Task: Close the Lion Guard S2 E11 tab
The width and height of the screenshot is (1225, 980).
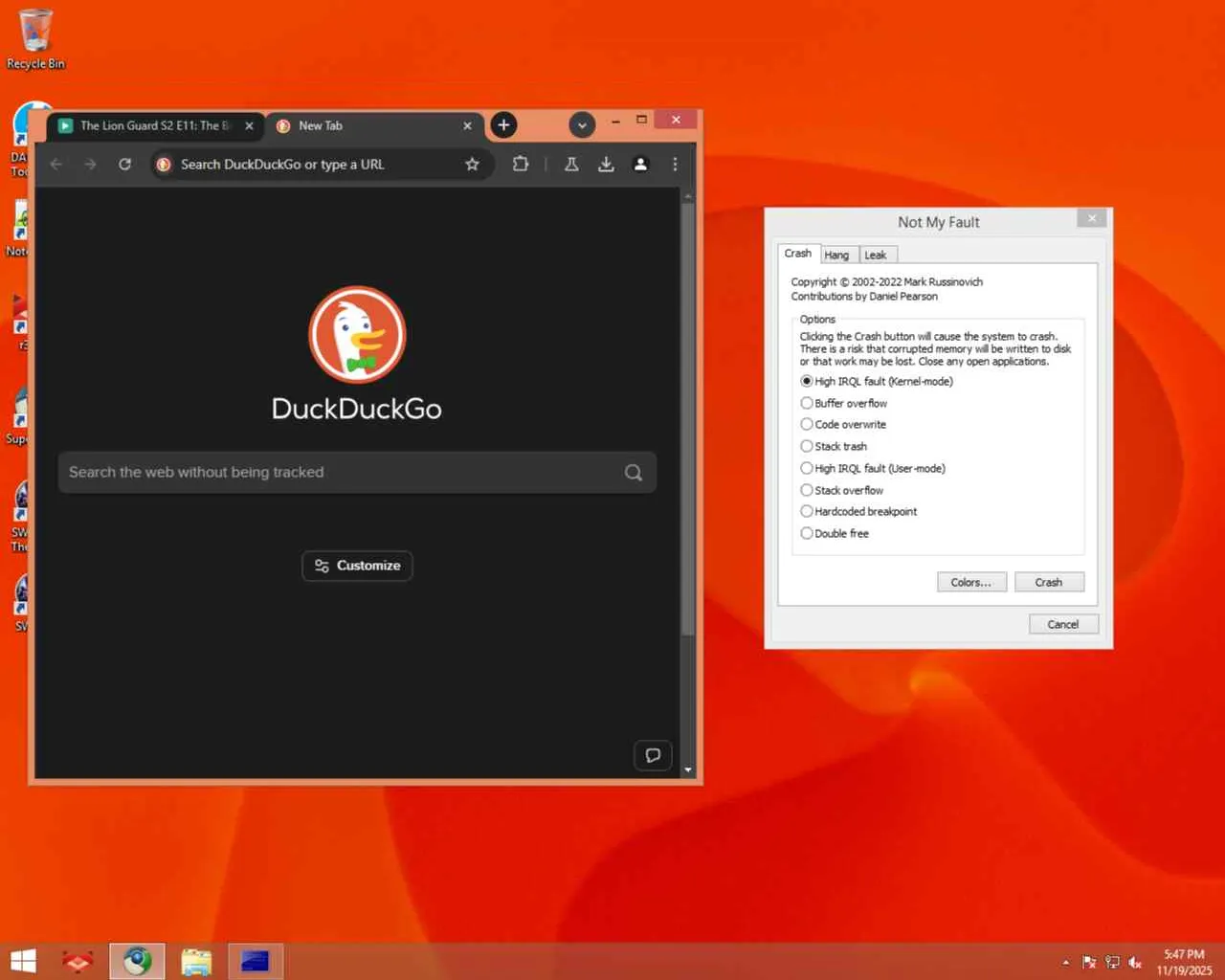Action: 249,125
